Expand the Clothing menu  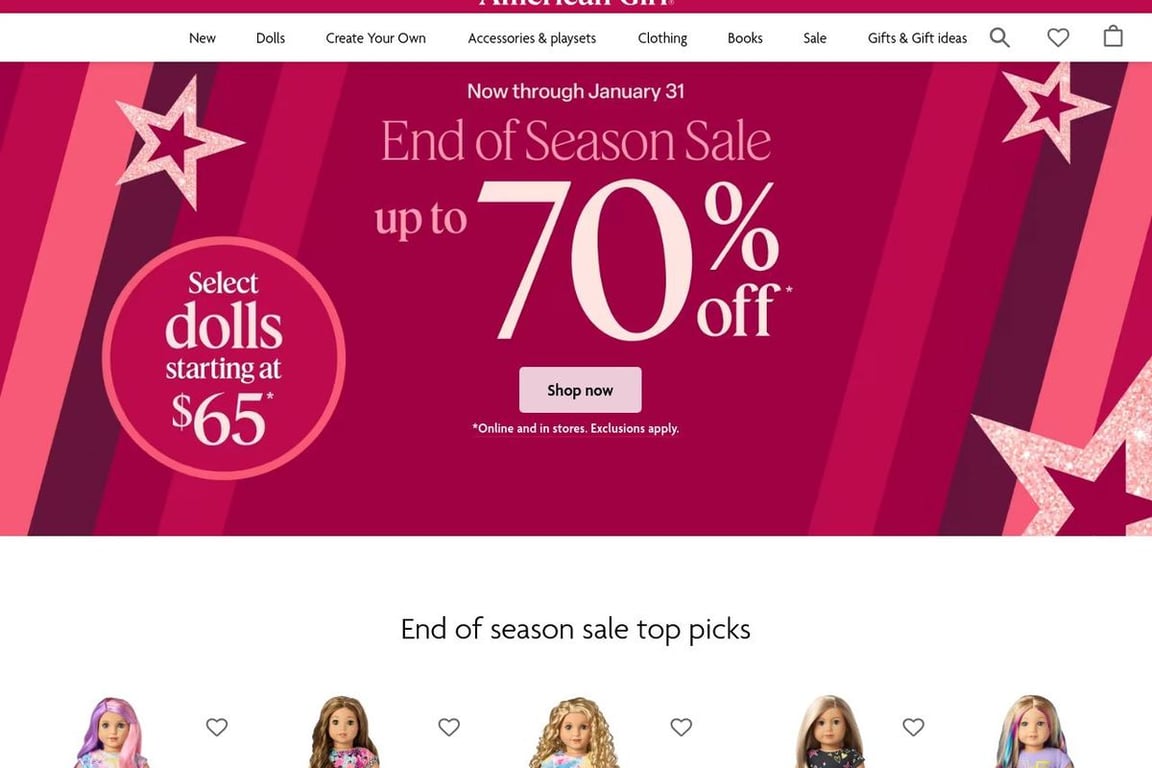662,38
